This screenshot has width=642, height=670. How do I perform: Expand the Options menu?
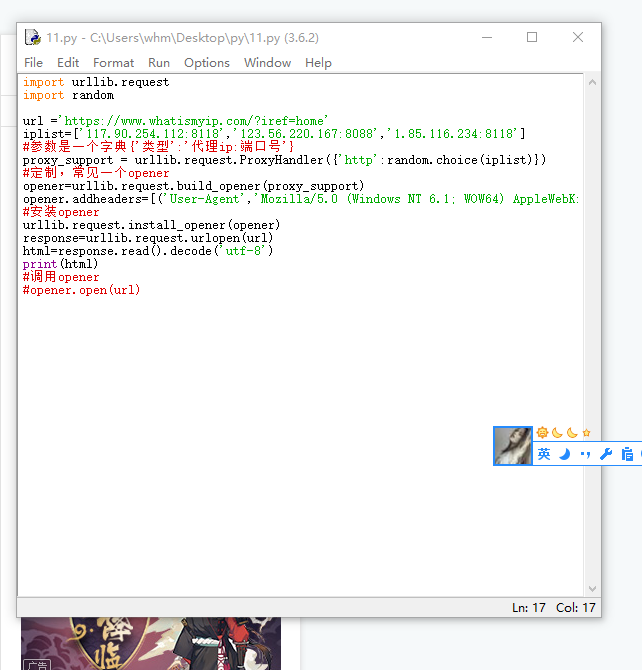207,62
